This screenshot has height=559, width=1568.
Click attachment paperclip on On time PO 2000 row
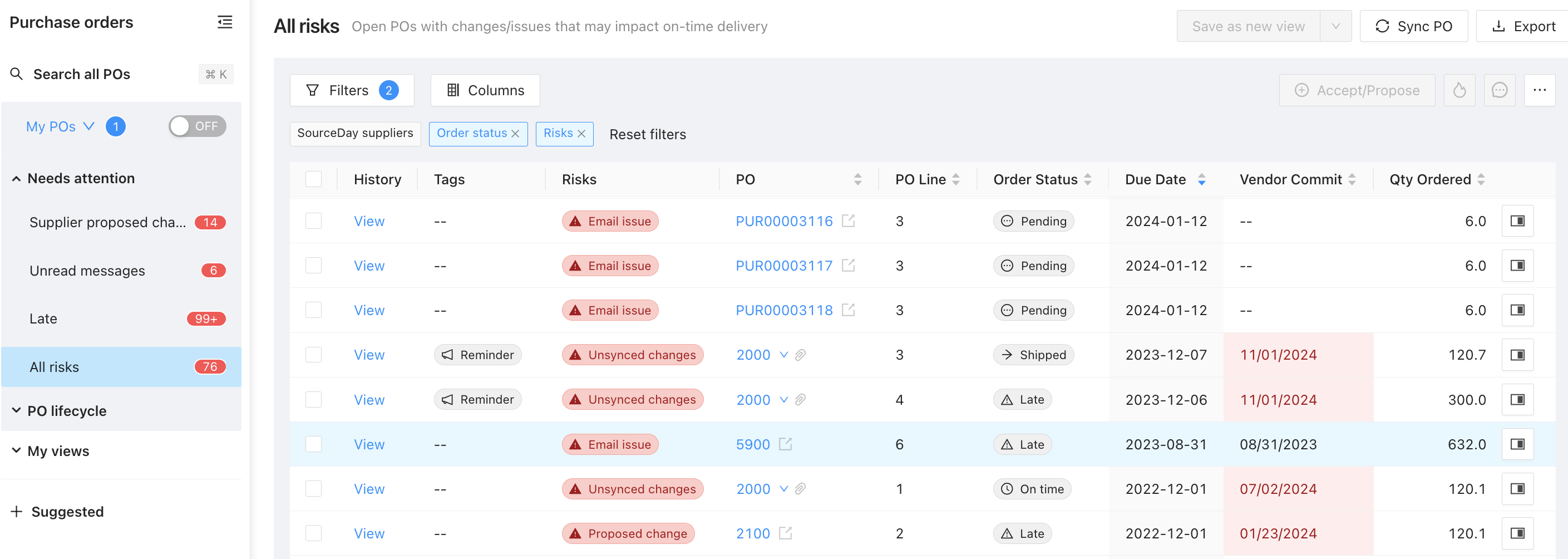pos(801,489)
